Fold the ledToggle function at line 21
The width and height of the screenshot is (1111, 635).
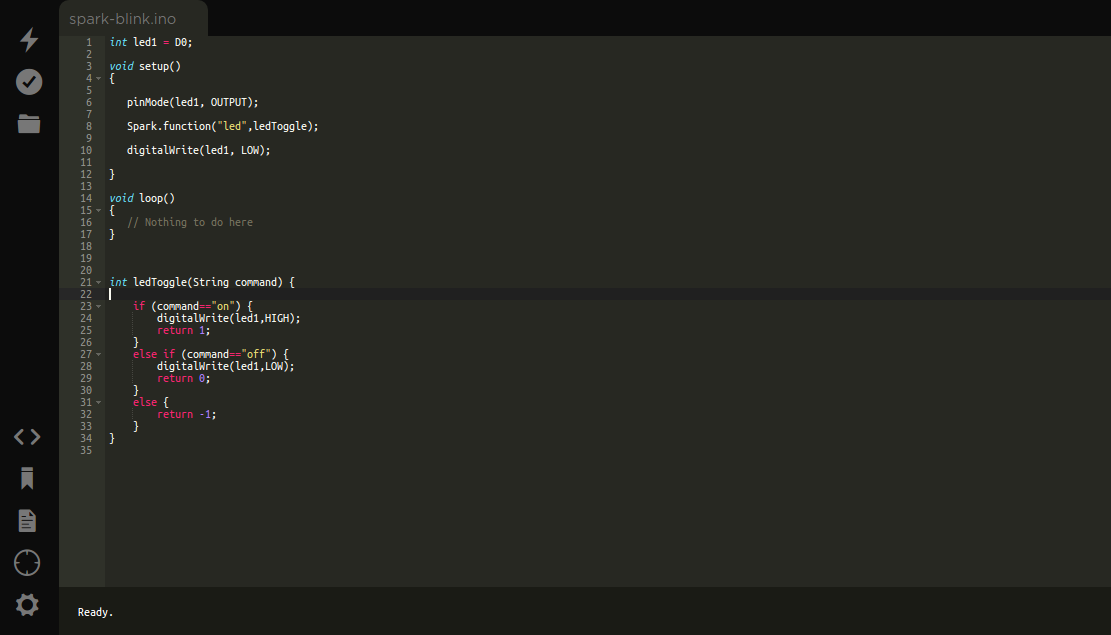click(98, 282)
